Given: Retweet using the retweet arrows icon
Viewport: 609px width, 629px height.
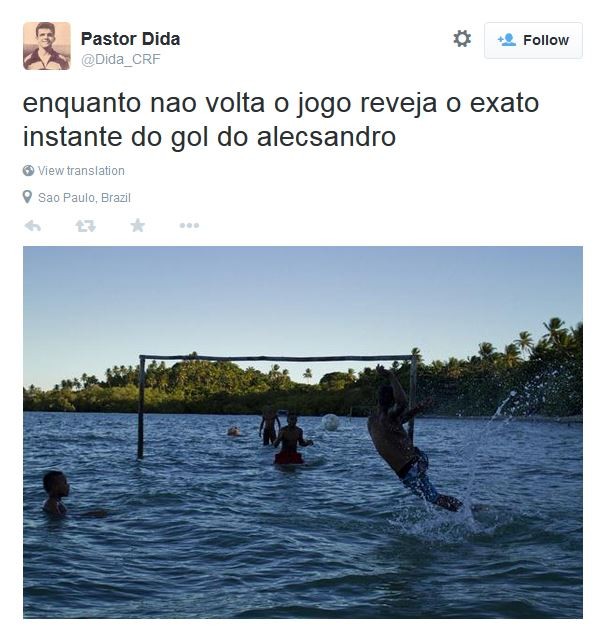Looking at the screenshot, I should (85, 226).
